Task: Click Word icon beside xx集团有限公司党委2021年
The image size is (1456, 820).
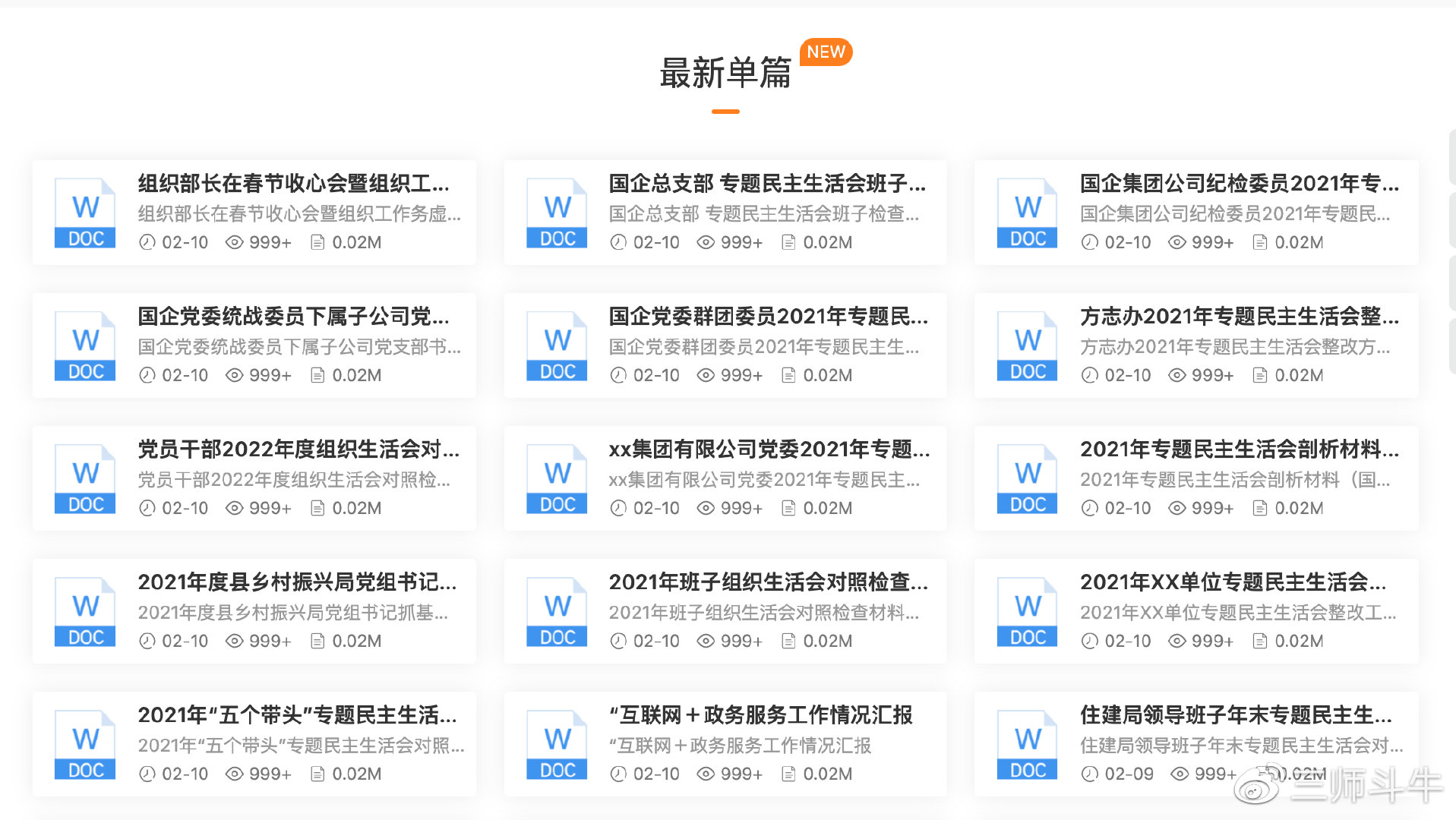Action: [x=557, y=479]
